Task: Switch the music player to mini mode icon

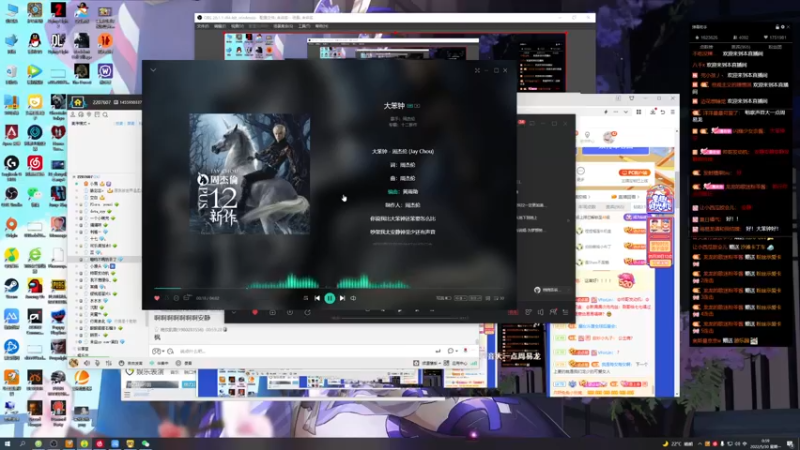Action: 477,70
